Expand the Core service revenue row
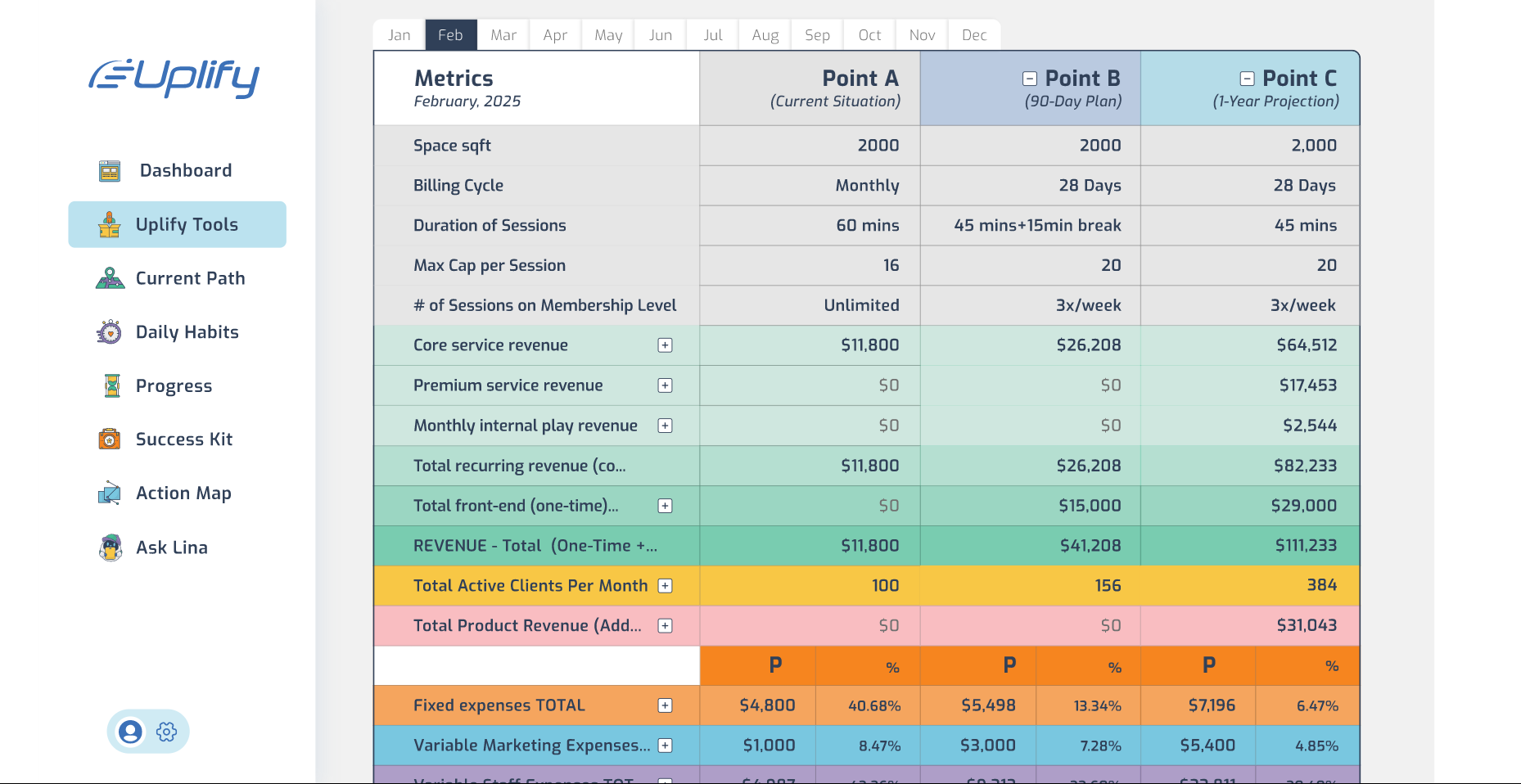The width and height of the screenshot is (1521, 784). pyautogui.click(x=666, y=345)
